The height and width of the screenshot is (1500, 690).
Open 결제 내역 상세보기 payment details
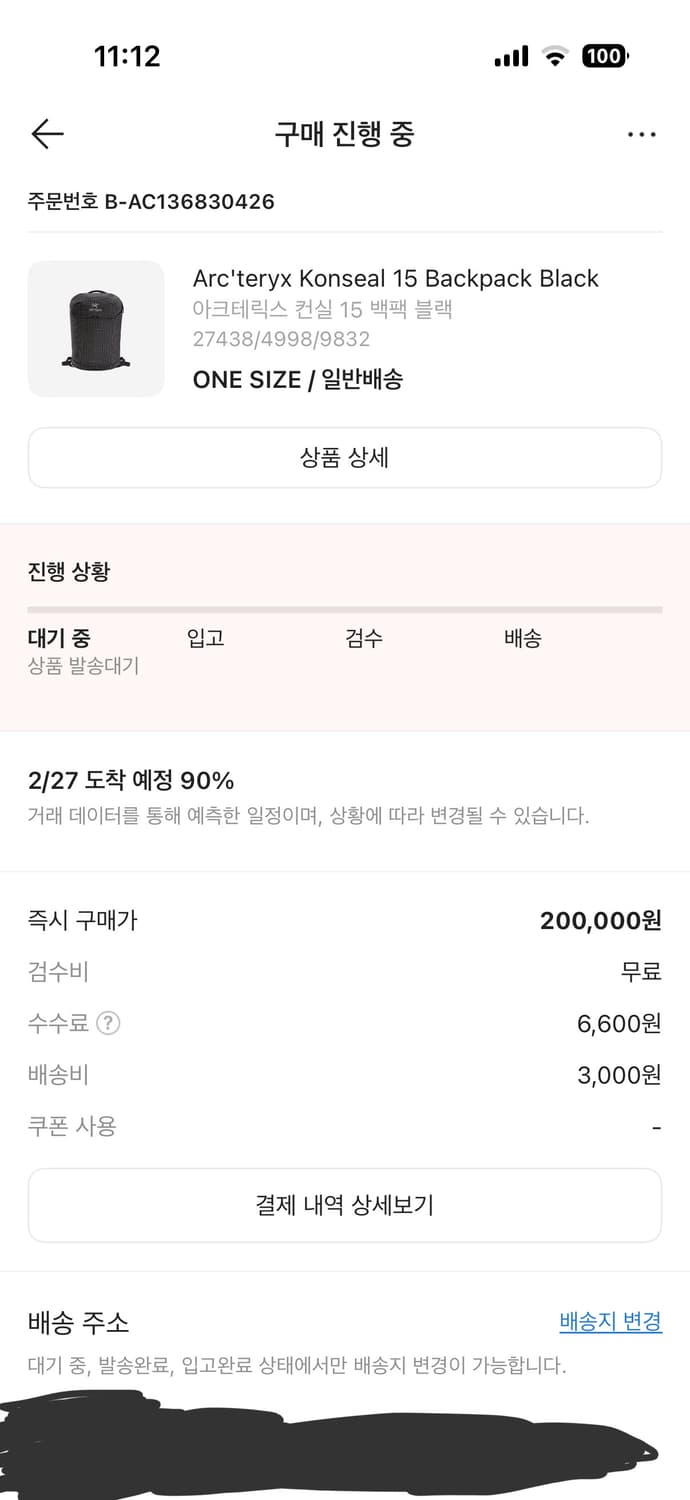point(345,1205)
